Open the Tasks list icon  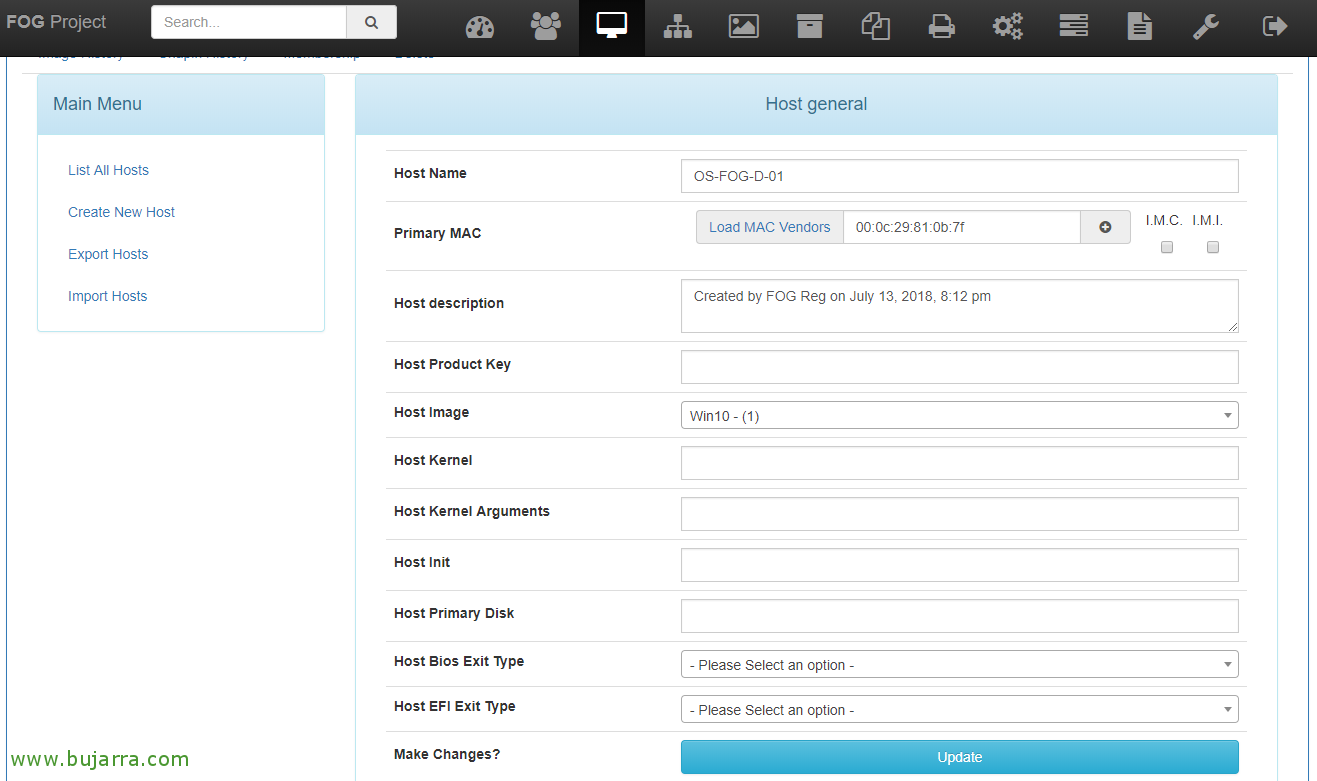coord(1074,27)
